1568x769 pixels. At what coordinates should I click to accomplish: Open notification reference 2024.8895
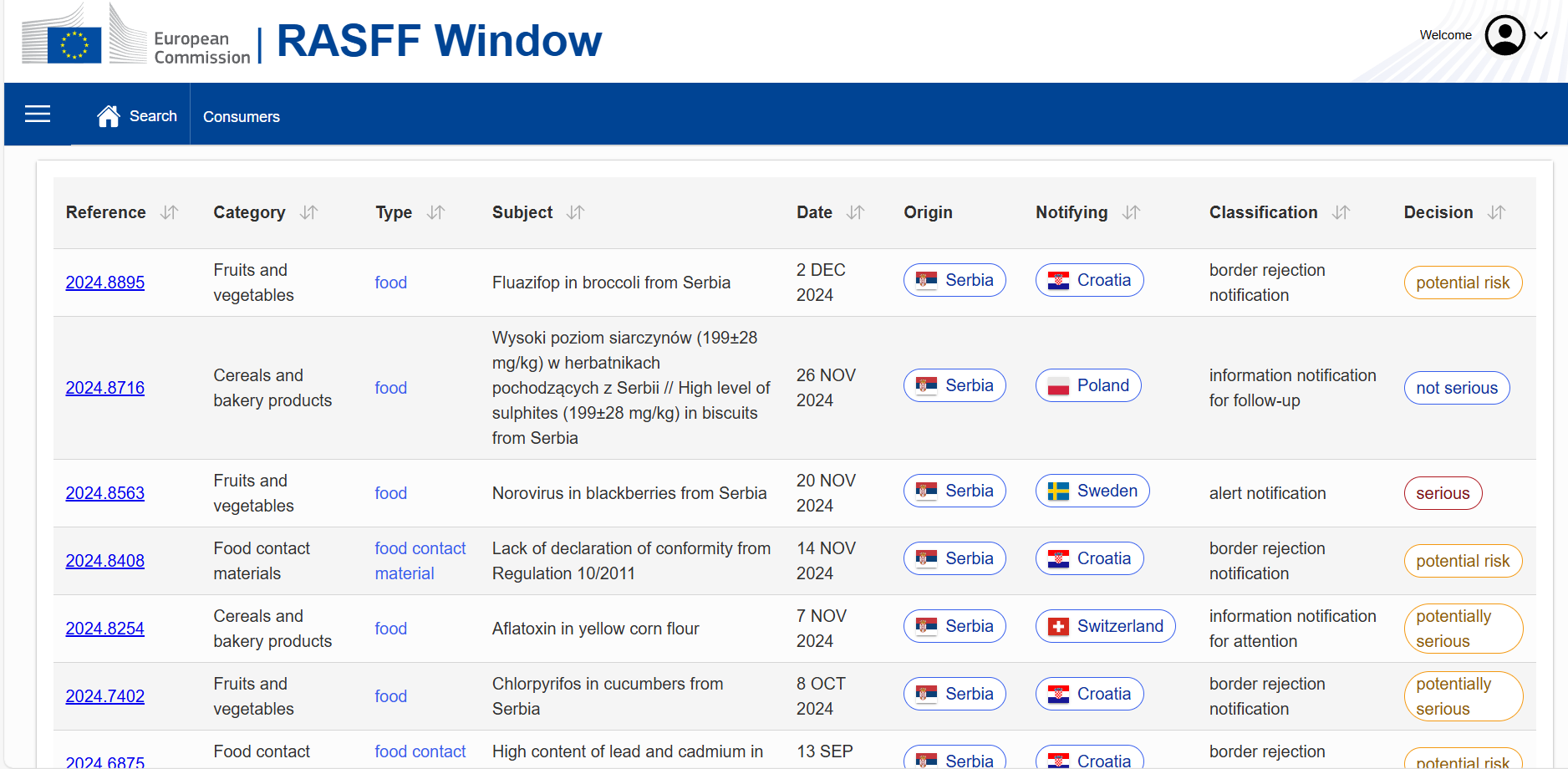(x=105, y=283)
